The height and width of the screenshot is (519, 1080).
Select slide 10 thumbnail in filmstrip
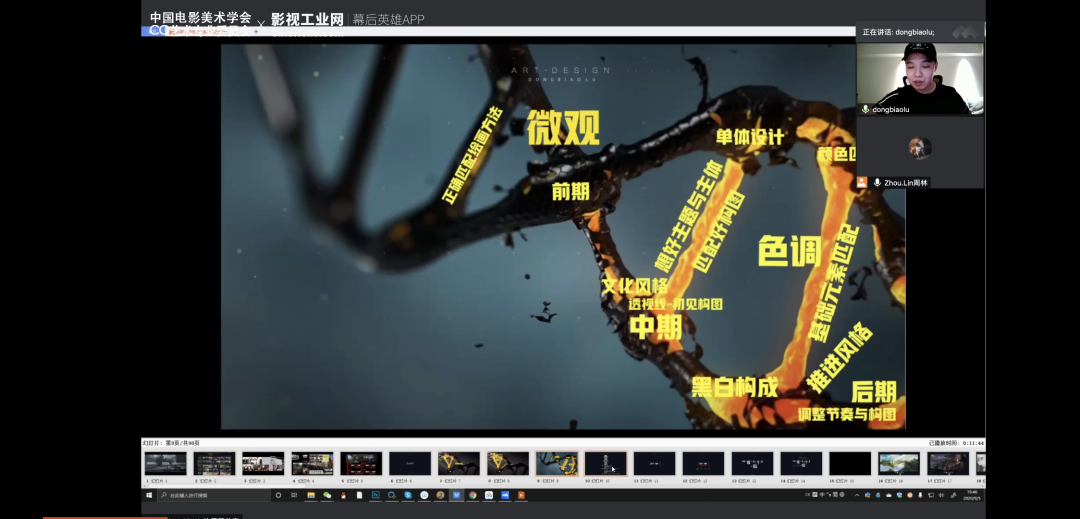tap(605, 463)
